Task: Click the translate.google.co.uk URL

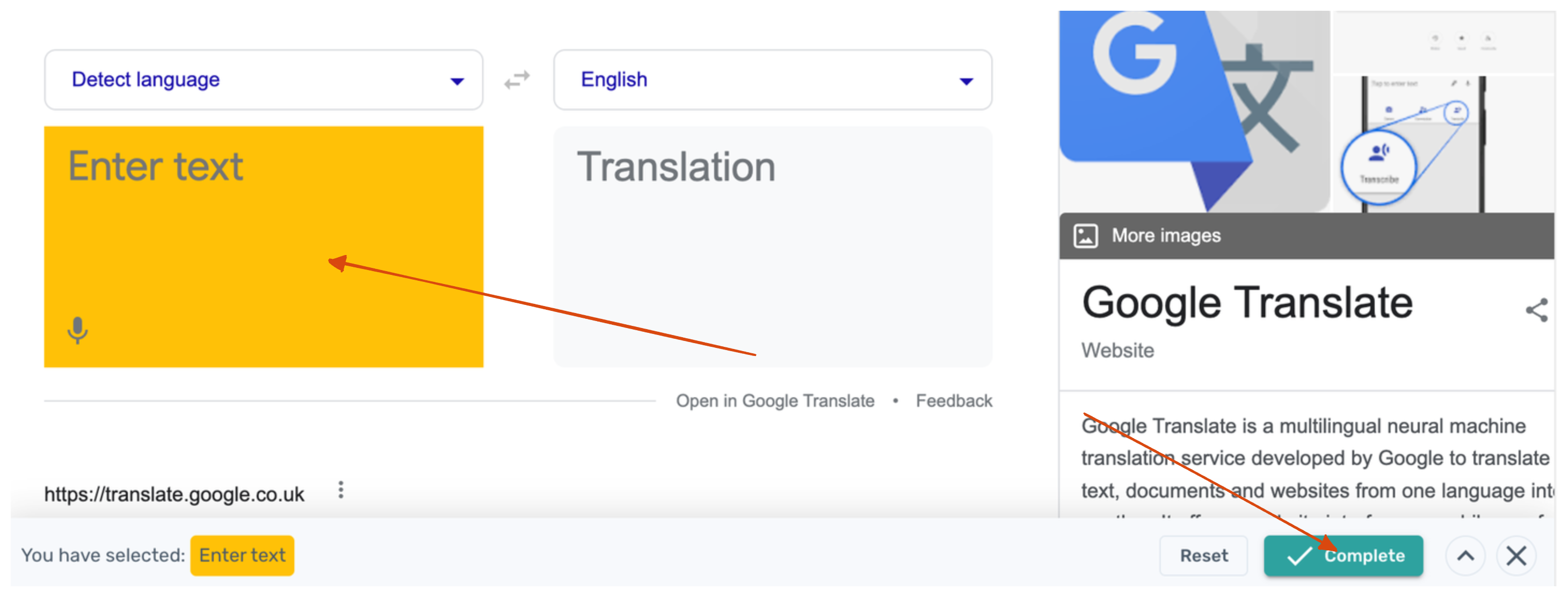Action: (x=174, y=494)
